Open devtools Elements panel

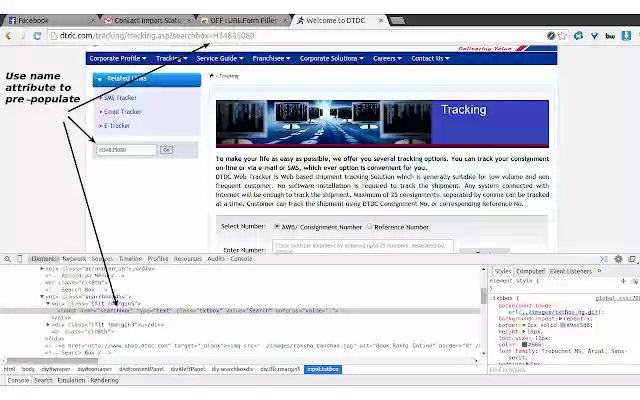coord(44,259)
